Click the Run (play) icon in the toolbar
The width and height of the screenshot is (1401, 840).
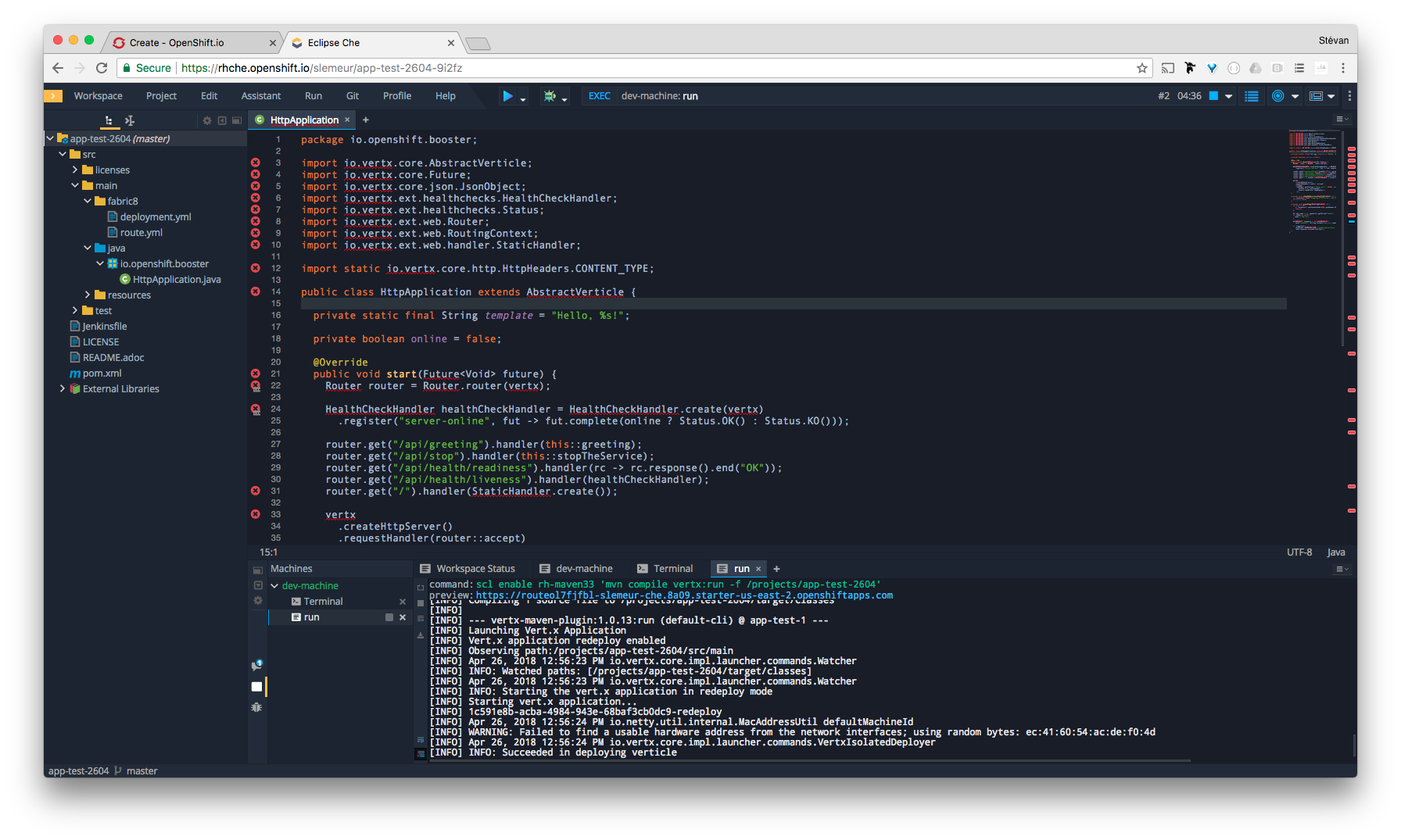(507, 95)
